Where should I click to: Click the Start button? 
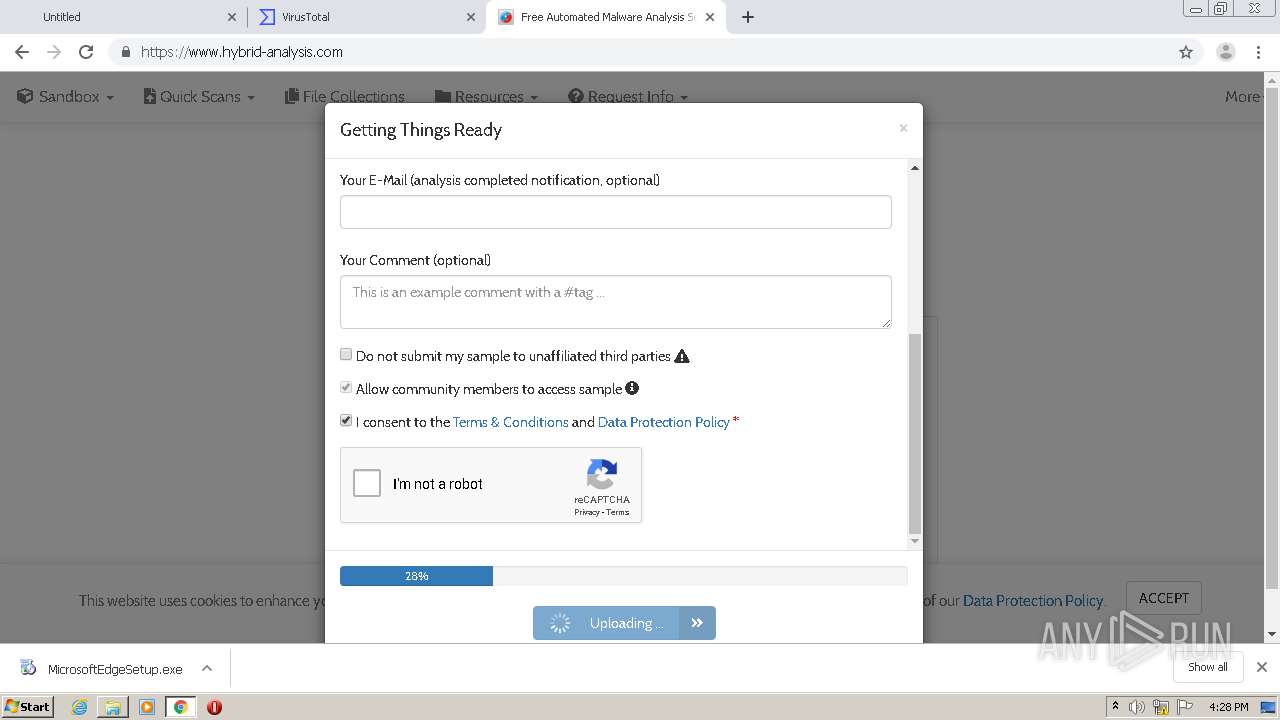[x=28, y=707]
